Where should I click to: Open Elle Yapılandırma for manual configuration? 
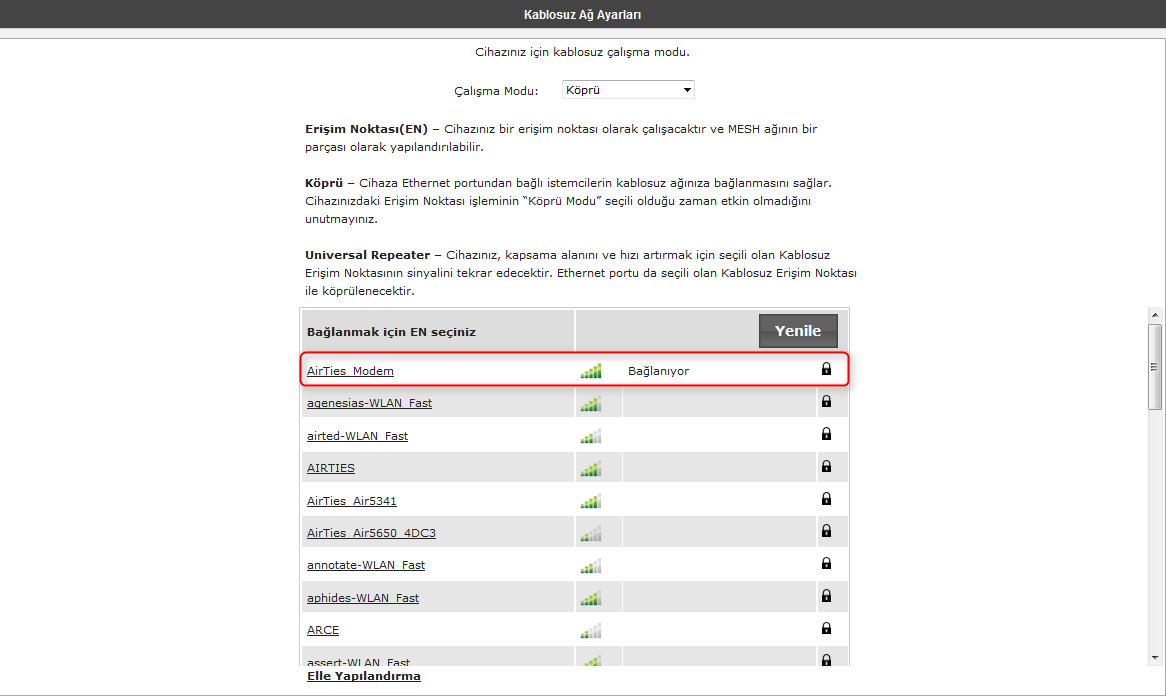[x=364, y=675]
